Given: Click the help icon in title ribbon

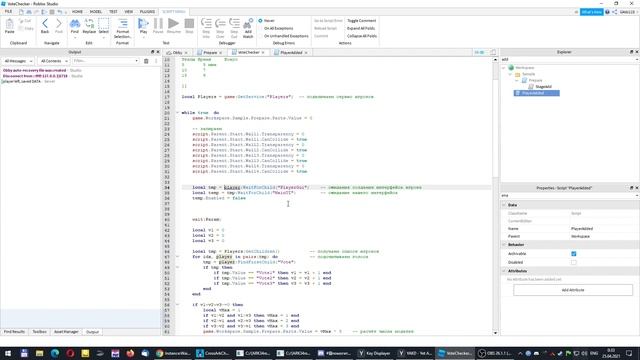Looking at the screenshot, I should [607, 12].
